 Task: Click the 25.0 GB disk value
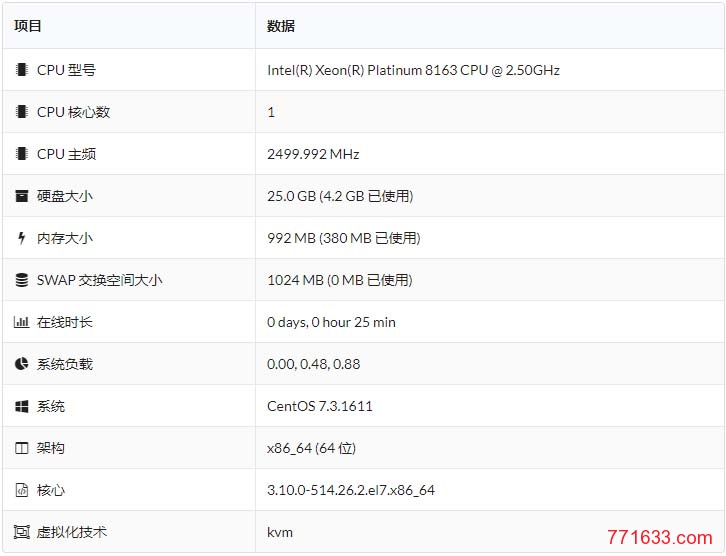tap(340, 196)
